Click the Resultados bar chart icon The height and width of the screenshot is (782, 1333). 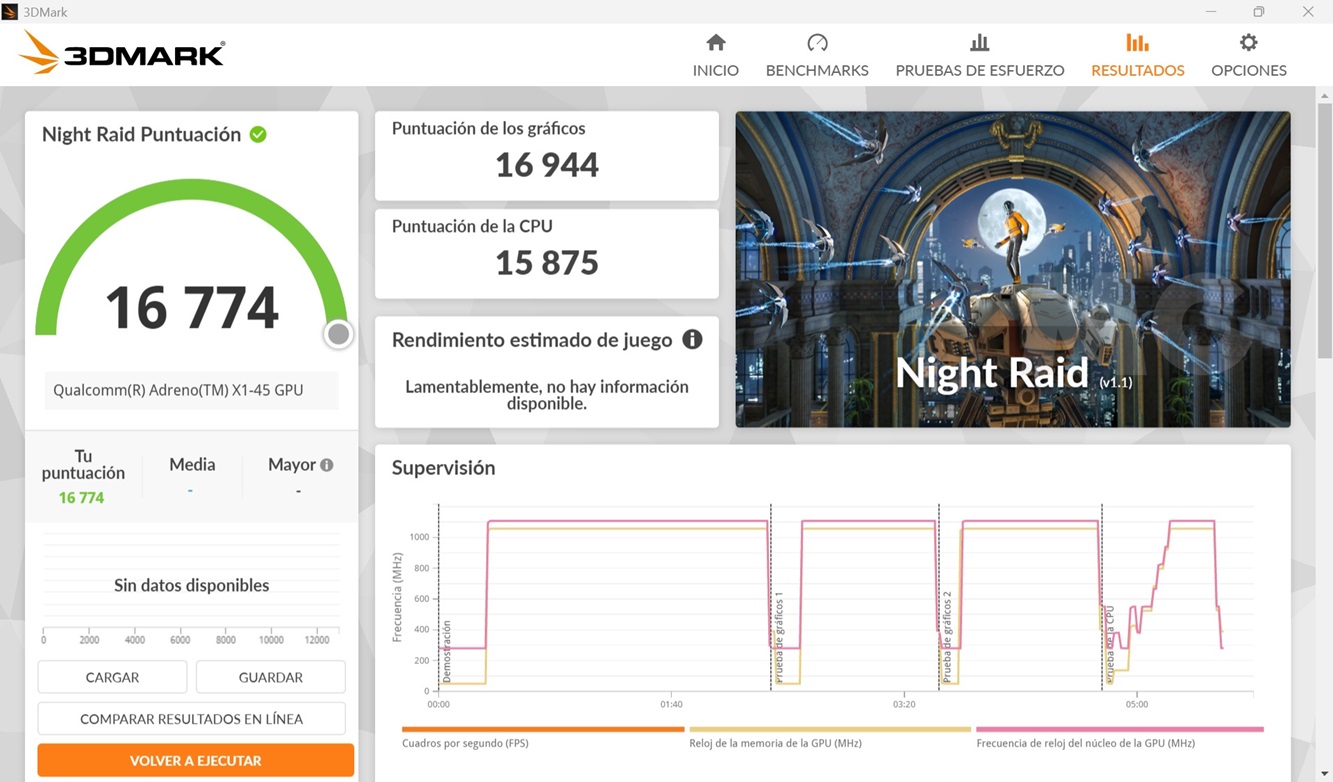tap(1137, 43)
